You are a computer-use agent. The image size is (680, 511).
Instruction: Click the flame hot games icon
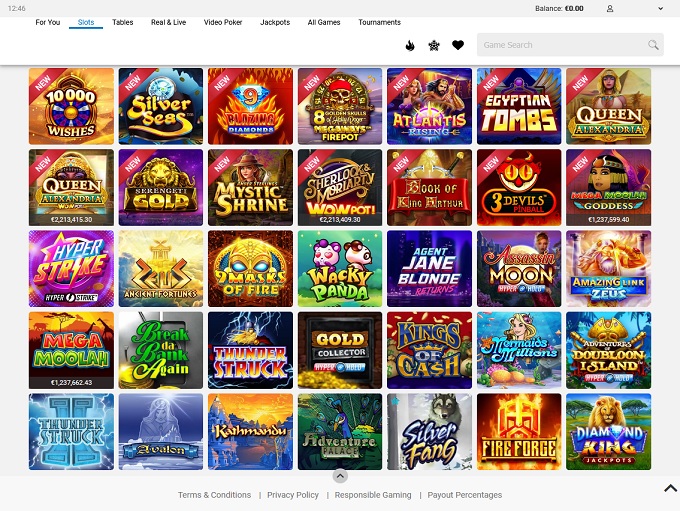[410, 45]
